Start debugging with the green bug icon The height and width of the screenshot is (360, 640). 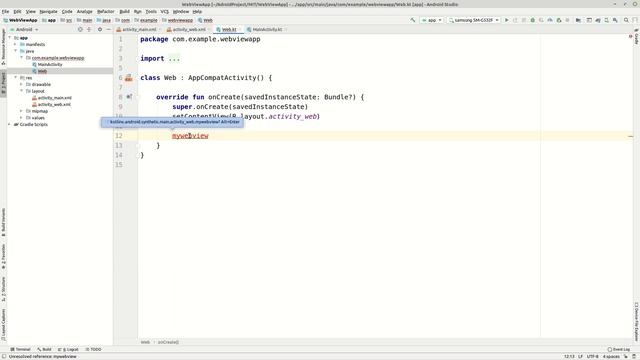pos(533,20)
